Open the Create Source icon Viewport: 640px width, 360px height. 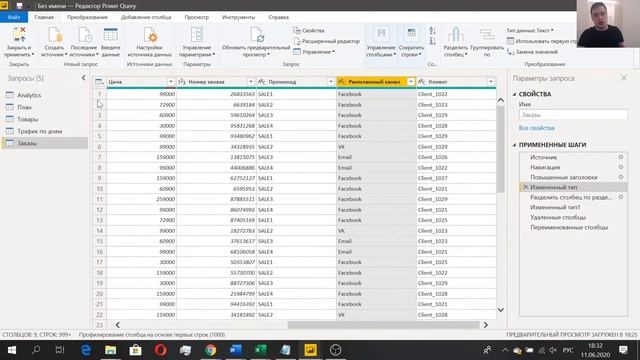pos(54,35)
